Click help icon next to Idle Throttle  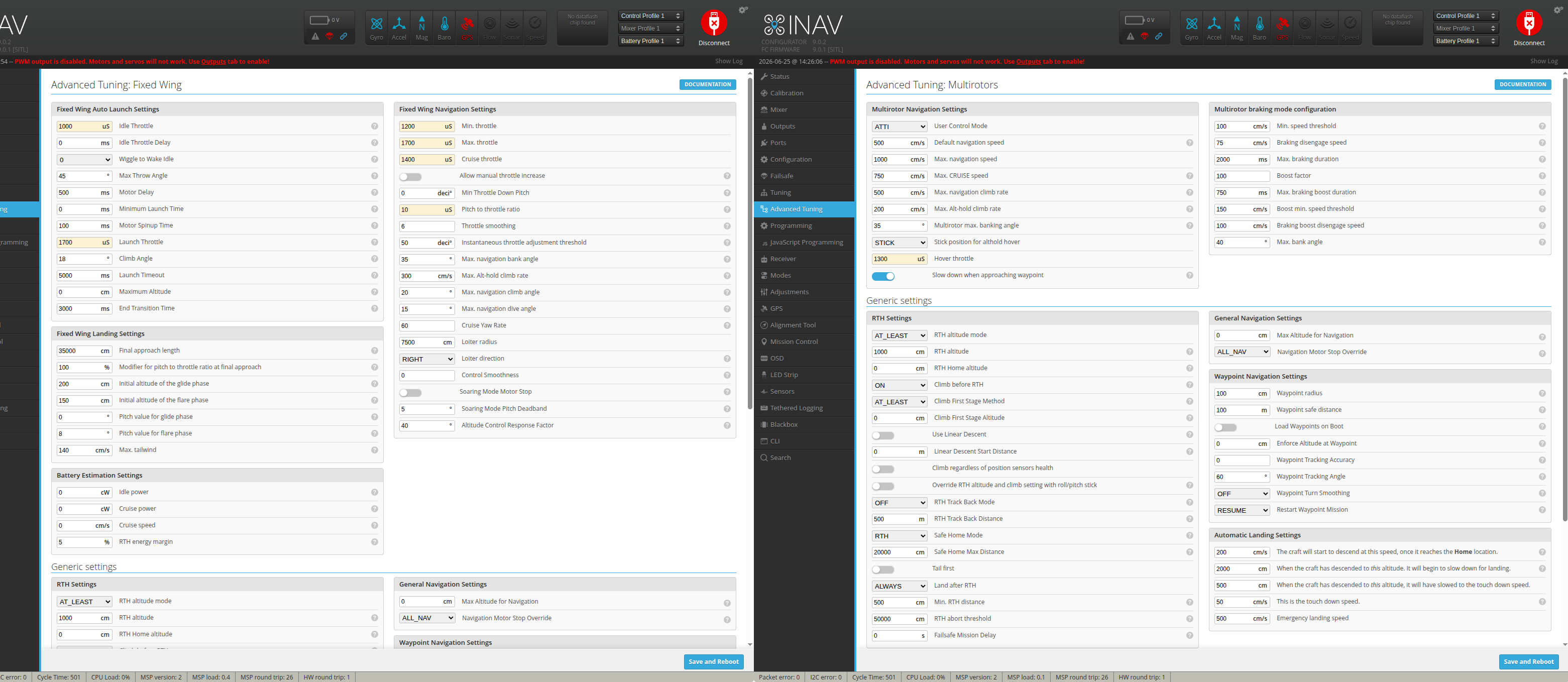pos(374,127)
